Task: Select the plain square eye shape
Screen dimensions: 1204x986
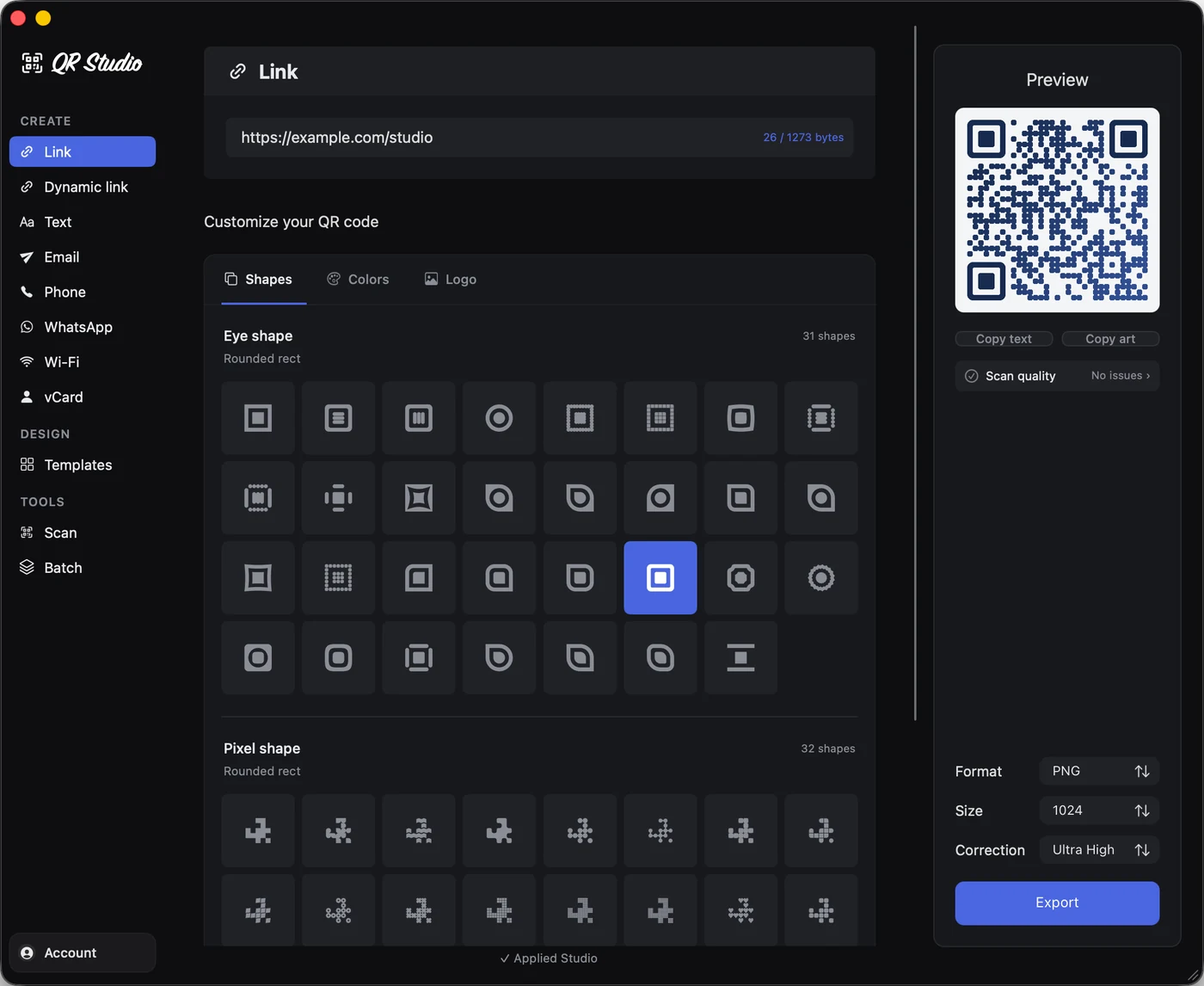Action: [x=258, y=418]
